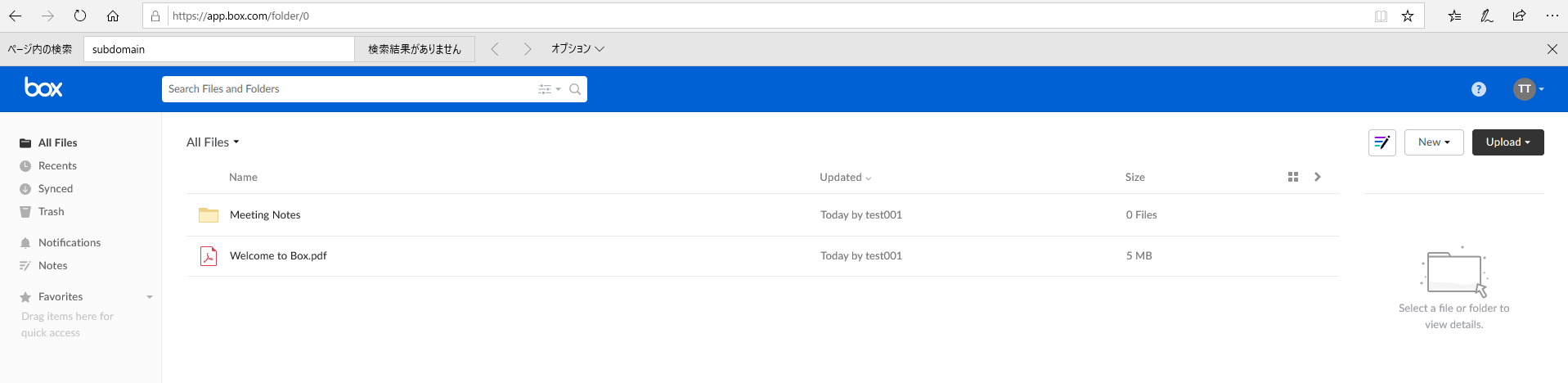Focus the Search Files and Folders field

(350, 89)
